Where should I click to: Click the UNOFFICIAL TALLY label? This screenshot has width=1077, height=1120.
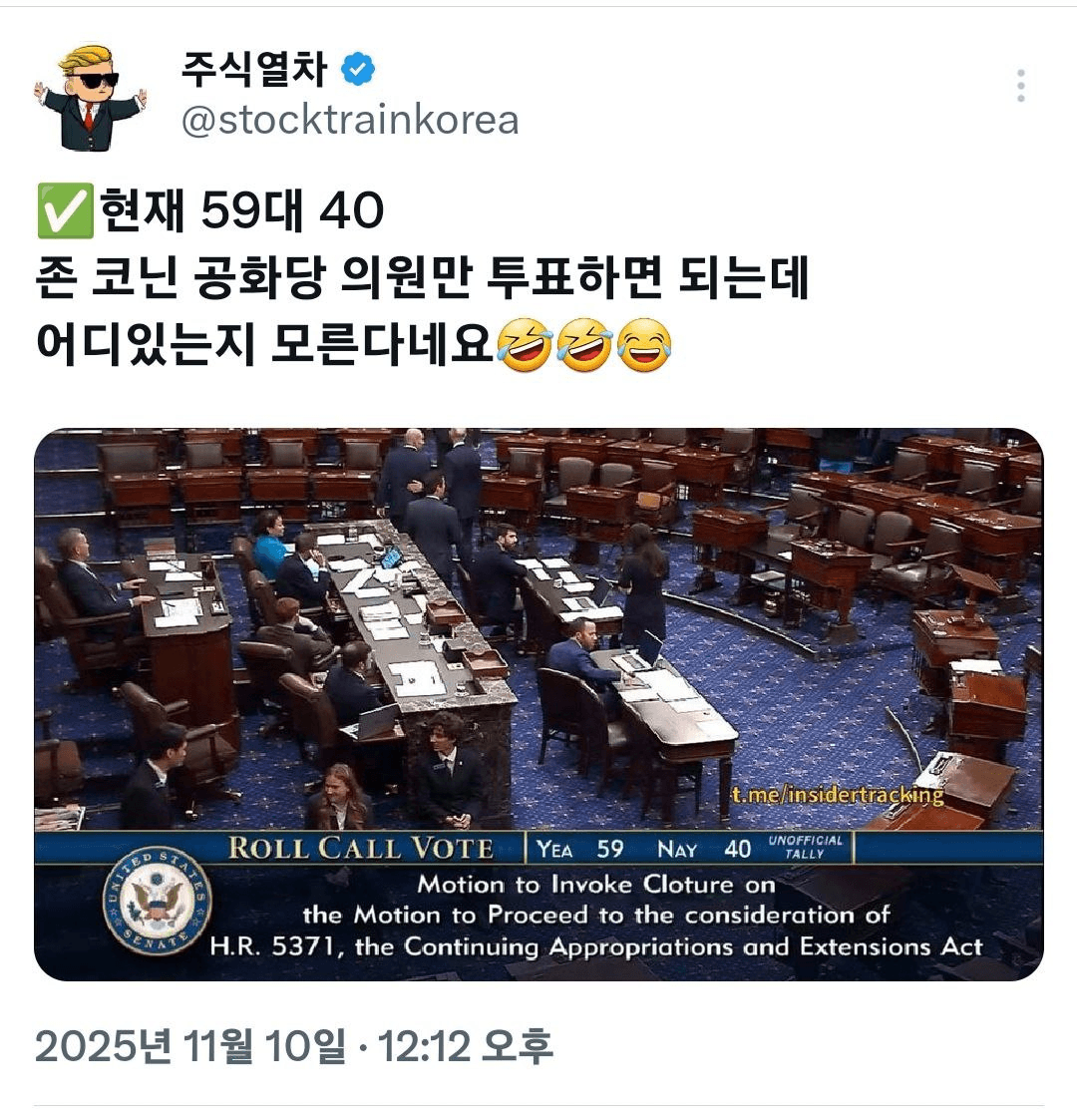click(805, 847)
